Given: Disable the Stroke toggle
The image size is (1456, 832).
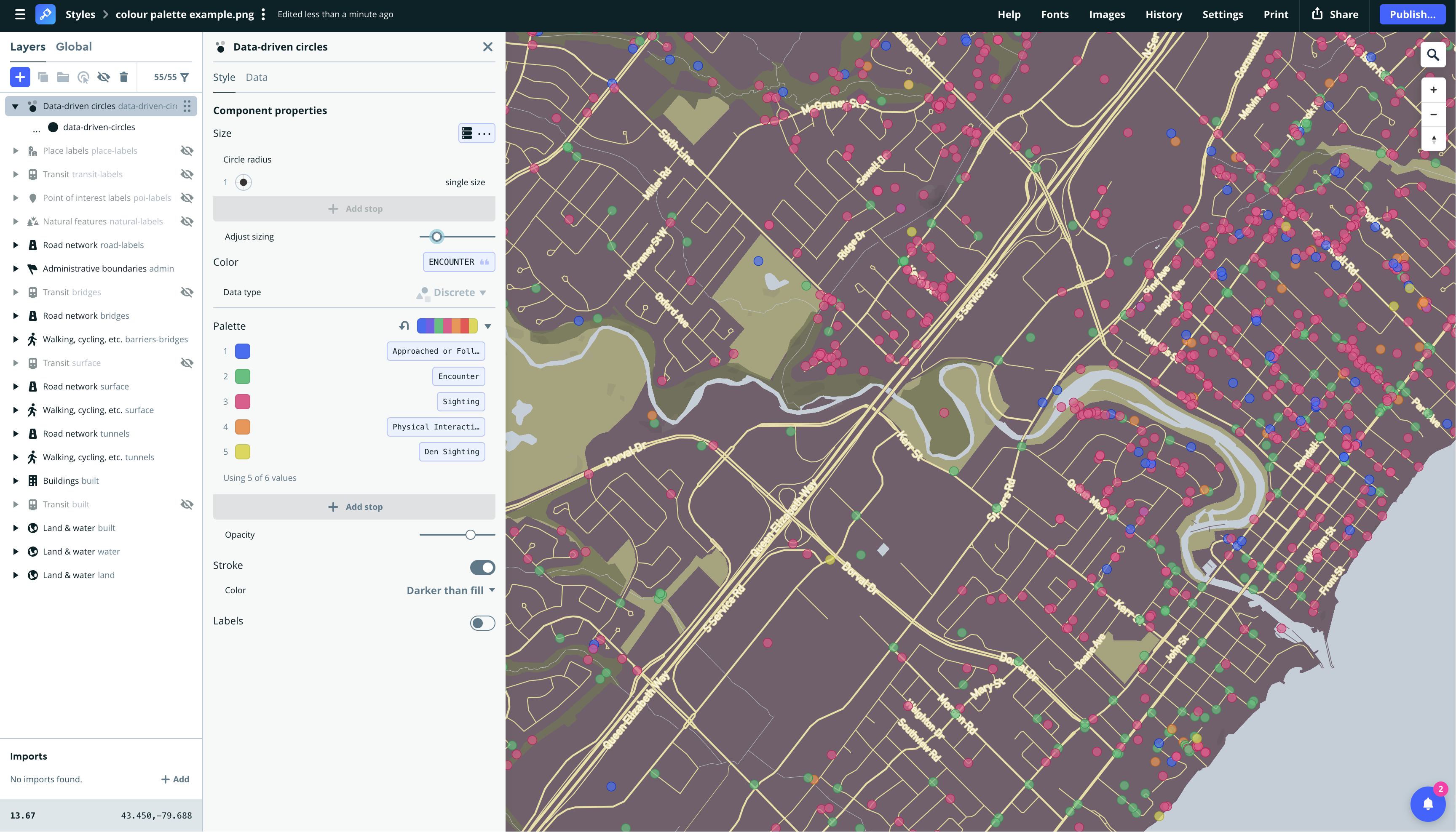Looking at the screenshot, I should point(482,568).
